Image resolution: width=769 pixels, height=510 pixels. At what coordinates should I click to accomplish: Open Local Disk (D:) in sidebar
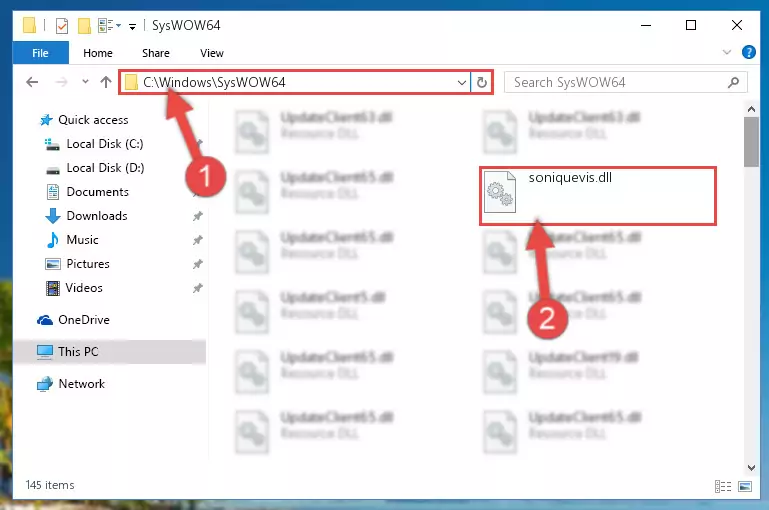tap(105, 168)
